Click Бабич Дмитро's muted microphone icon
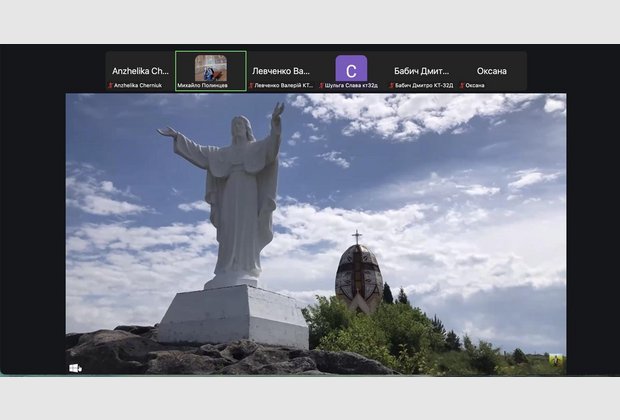The height and width of the screenshot is (420, 620). point(391,86)
